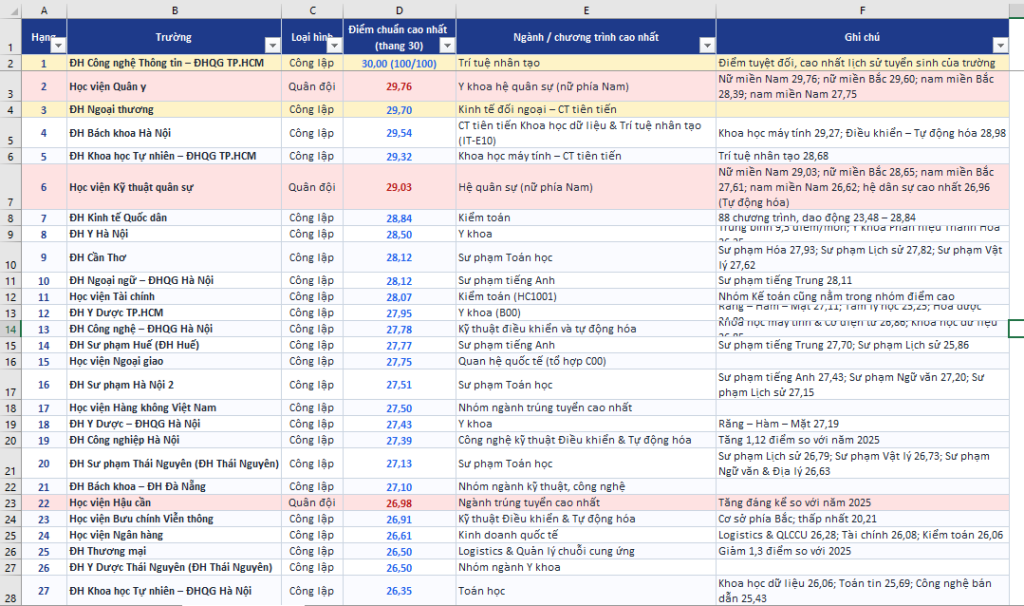1024x606 pixels.
Task: Click cell ĐH Công nghệ Thông tin – ĐHQG TP.HCM
Action: click(174, 63)
